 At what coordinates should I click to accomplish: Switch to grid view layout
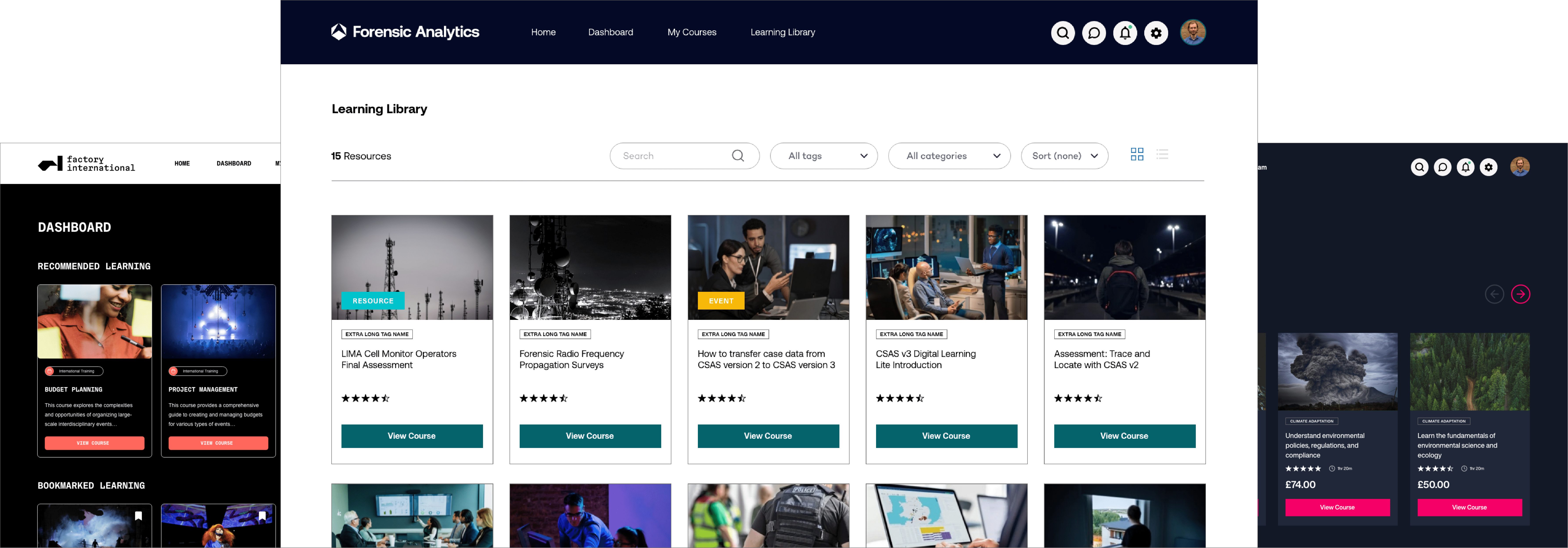click(1137, 154)
